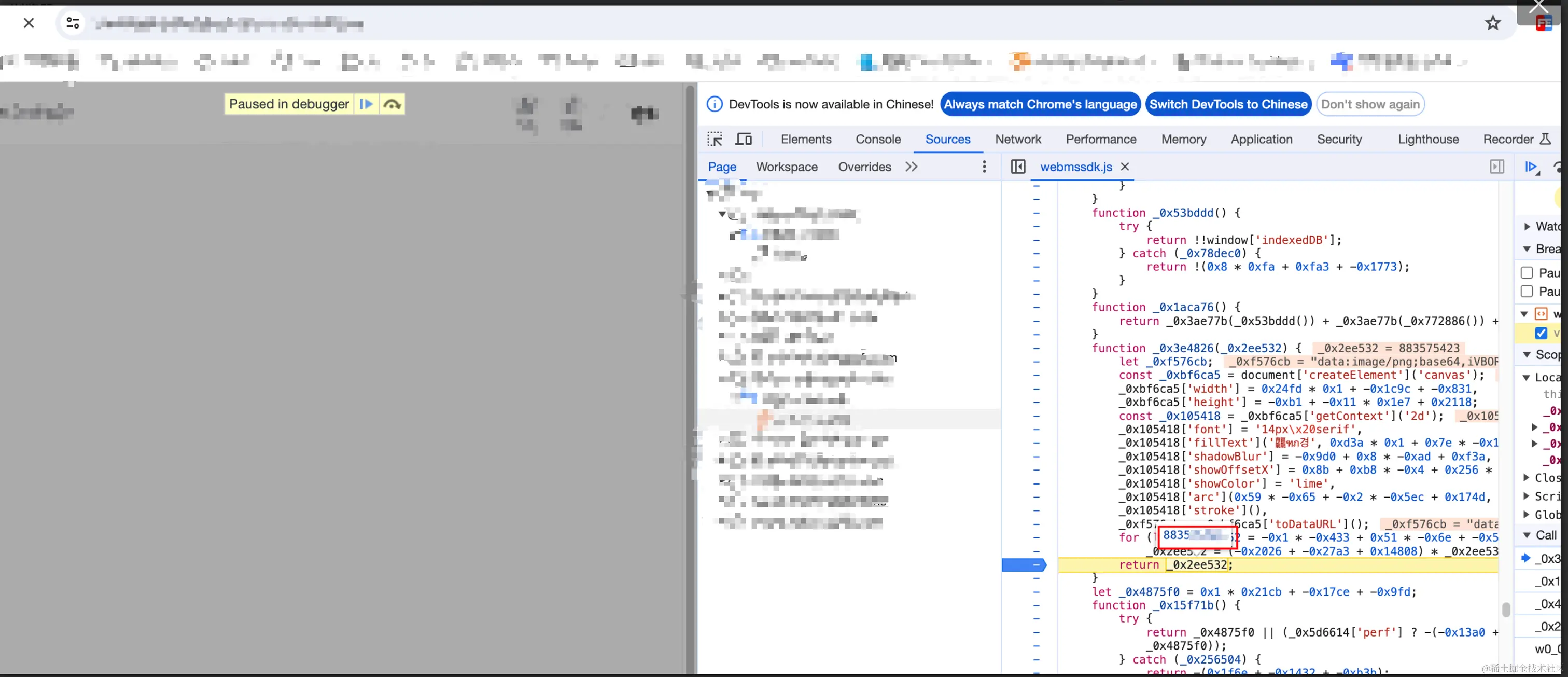1568x677 pixels.
Task: Click the breakpoint marker at return line
Action: 1024,565
